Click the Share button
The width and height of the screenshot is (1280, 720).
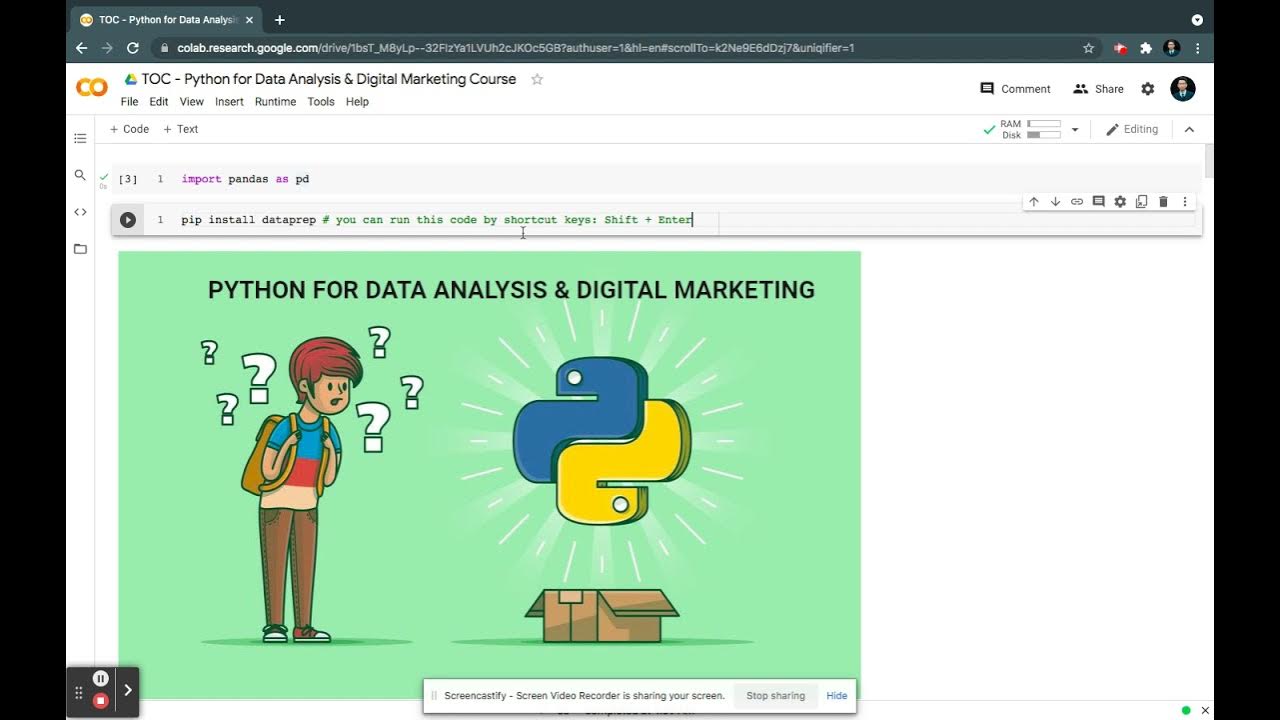pyautogui.click(x=1098, y=89)
